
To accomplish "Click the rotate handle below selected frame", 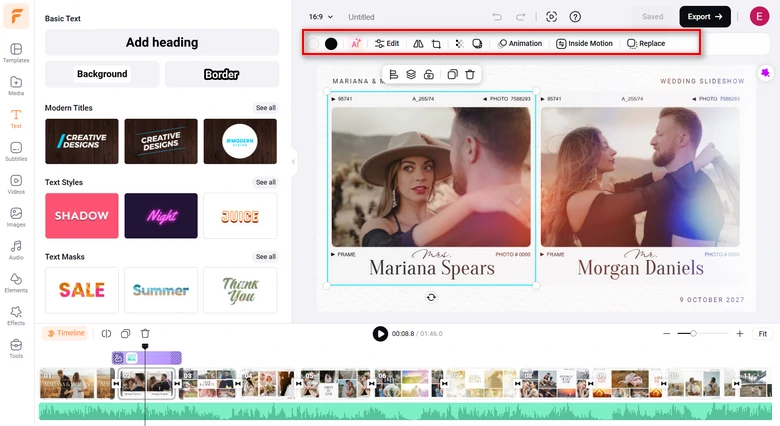I will tap(431, 297).
